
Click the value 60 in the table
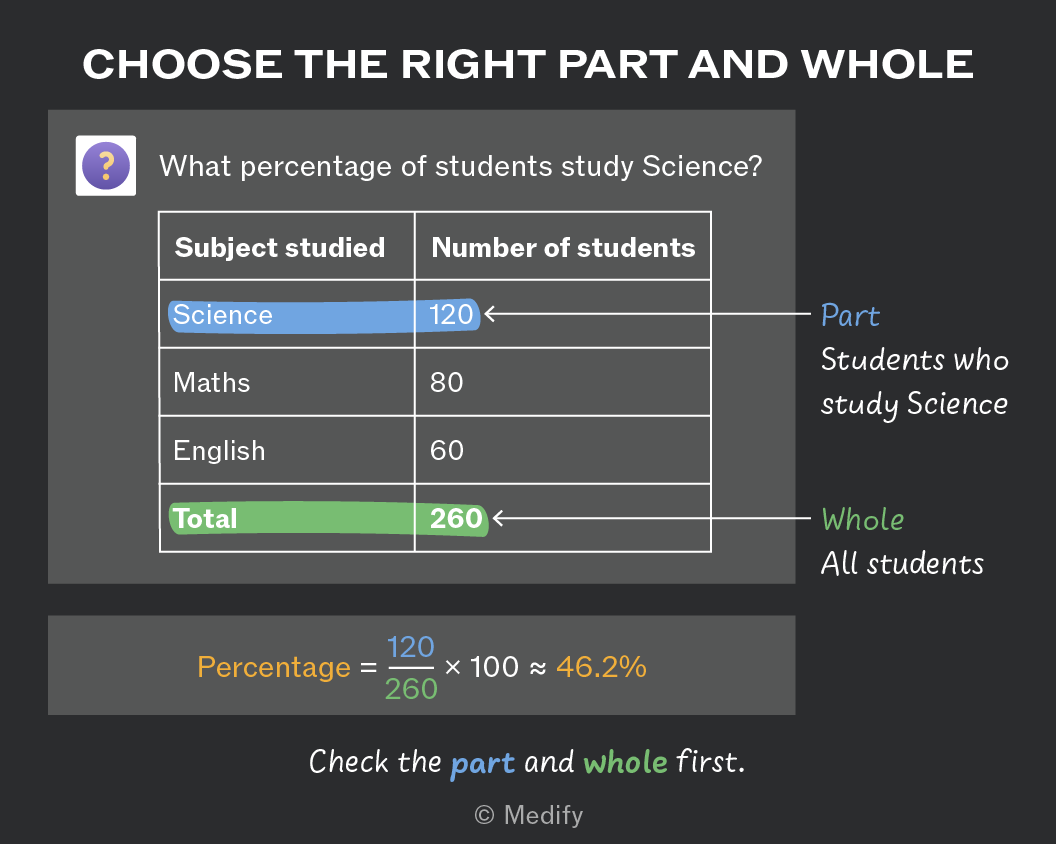pyautogui.click(x=447, y=450)
